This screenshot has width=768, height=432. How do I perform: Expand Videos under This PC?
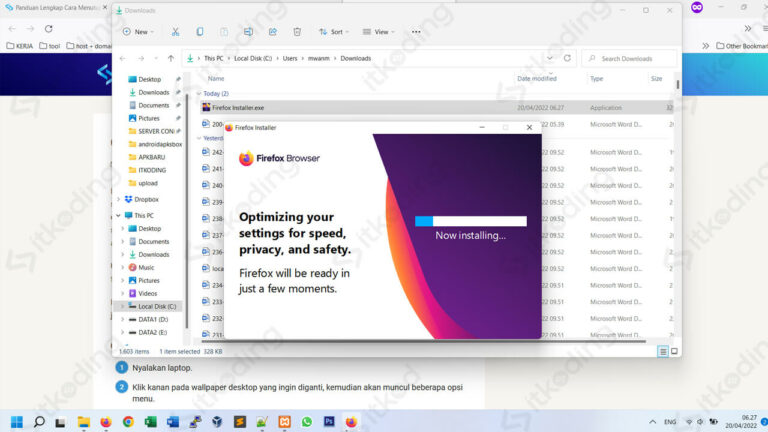pos(122,293)
